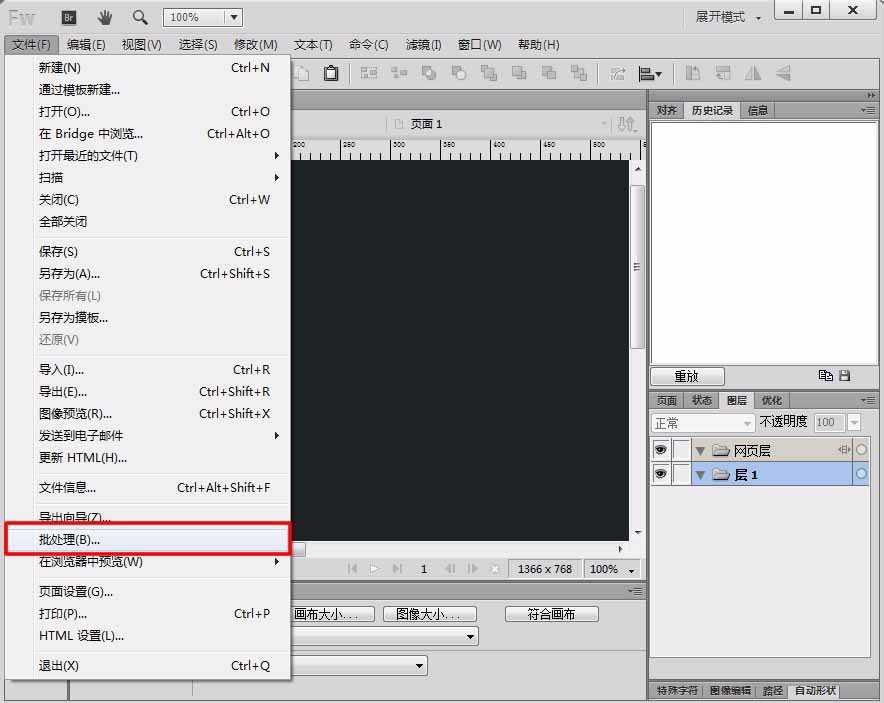Open the 正常 blend mode dropdown

click(x=702, y=422)
